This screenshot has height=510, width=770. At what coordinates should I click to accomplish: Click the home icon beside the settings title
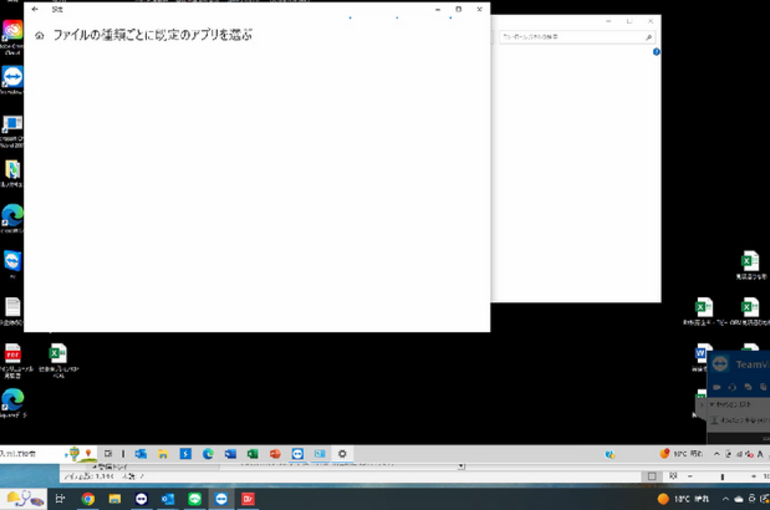click(39, 36)
